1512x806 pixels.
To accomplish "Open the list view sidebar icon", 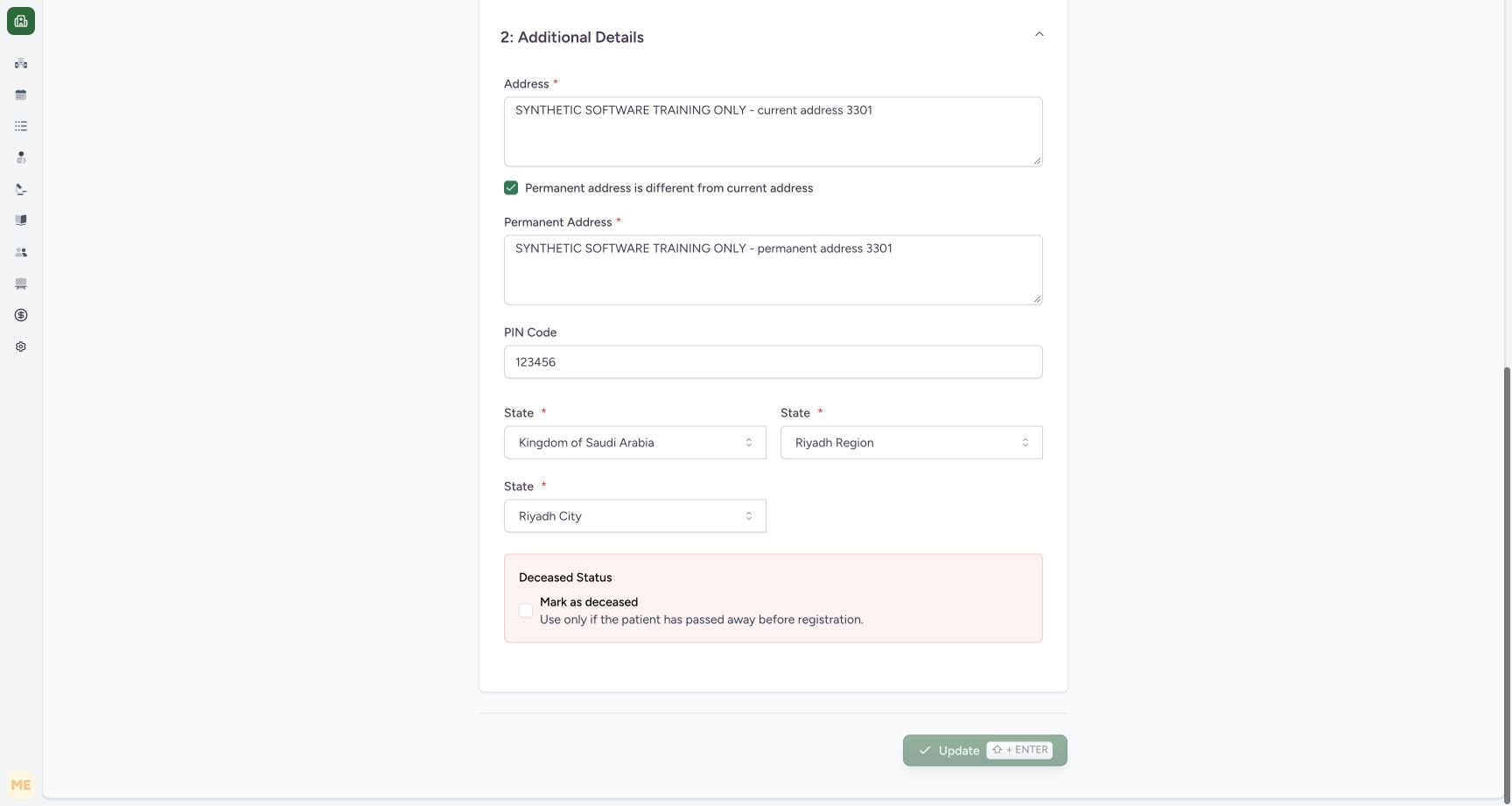I will (x=21, y=126).
